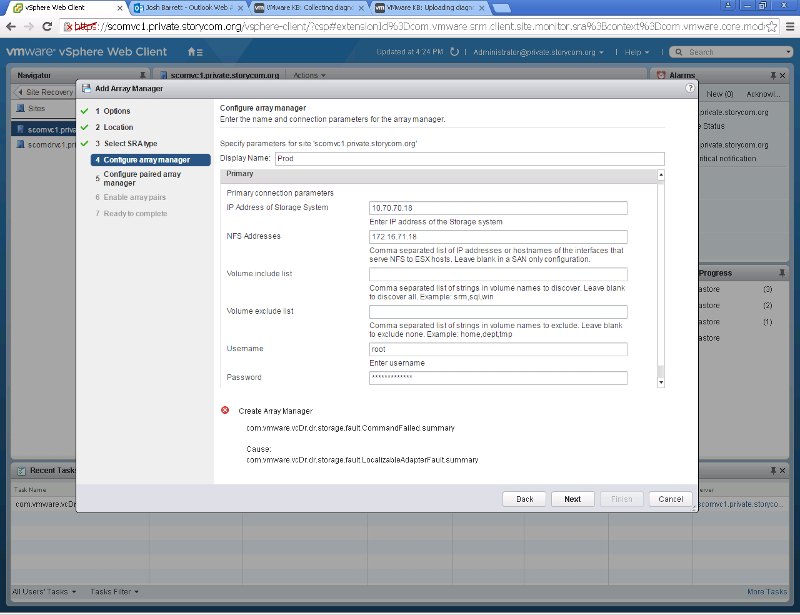
Task: Select scomvc1 site in Navigator
Action: (x=44, y=129)
